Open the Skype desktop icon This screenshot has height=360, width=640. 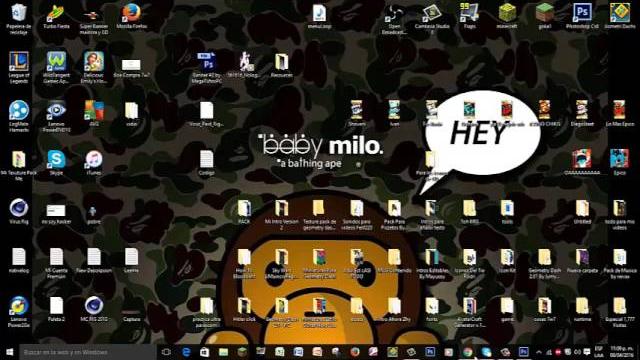pyautogui.click(x=56, y=162)
